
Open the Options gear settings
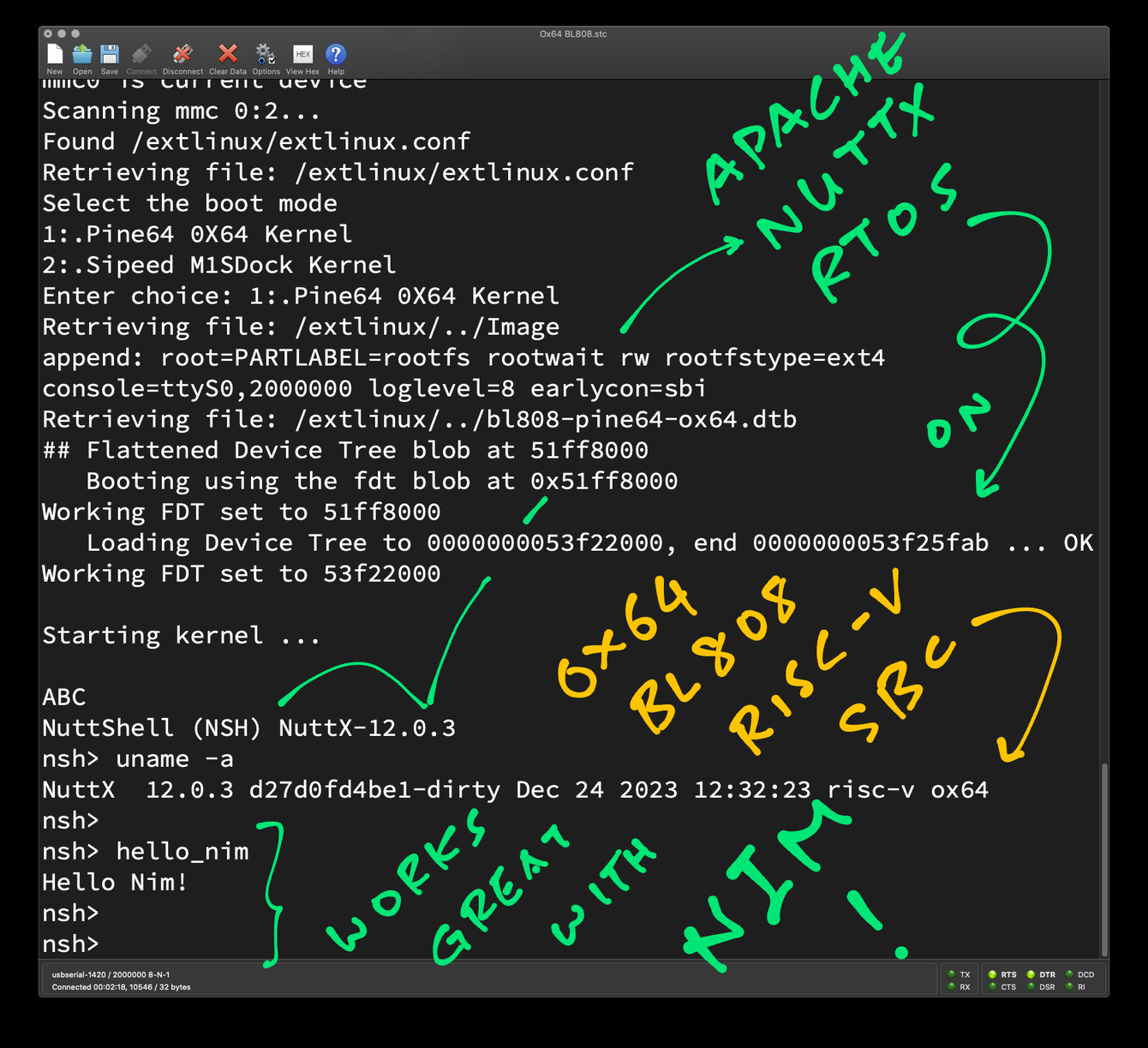pyautogui.click(x=266, y=55)
